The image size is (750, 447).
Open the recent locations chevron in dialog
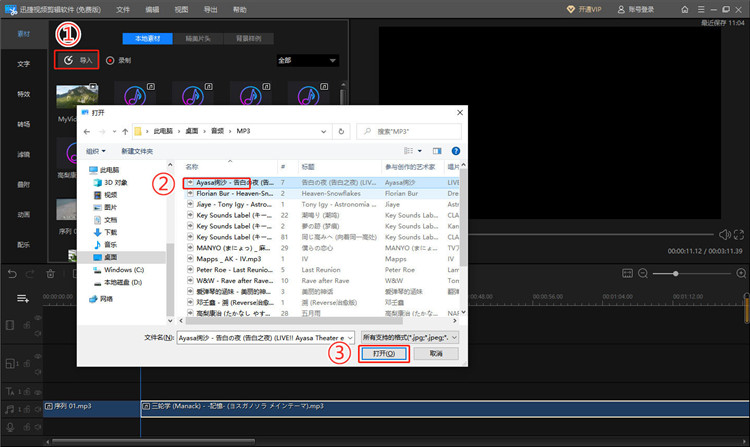[x=114, y=131]
